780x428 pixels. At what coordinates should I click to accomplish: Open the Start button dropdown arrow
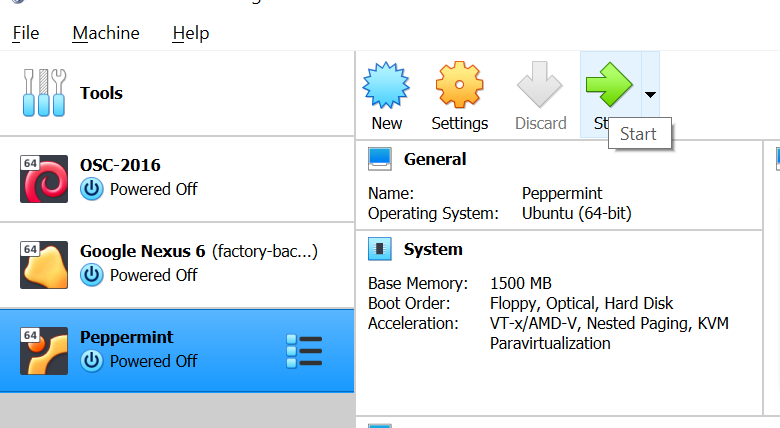[x=650, y=95]
